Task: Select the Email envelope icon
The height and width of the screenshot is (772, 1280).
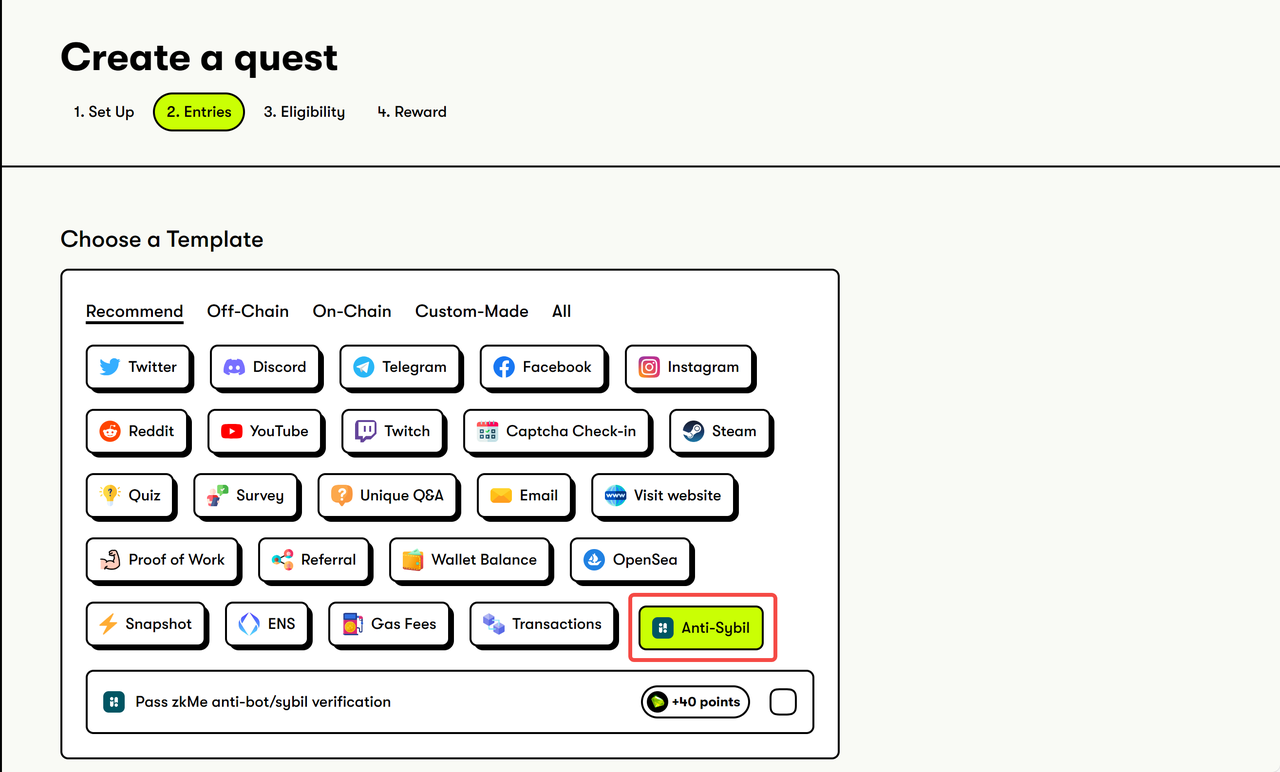Action: [x=501, y=495]
